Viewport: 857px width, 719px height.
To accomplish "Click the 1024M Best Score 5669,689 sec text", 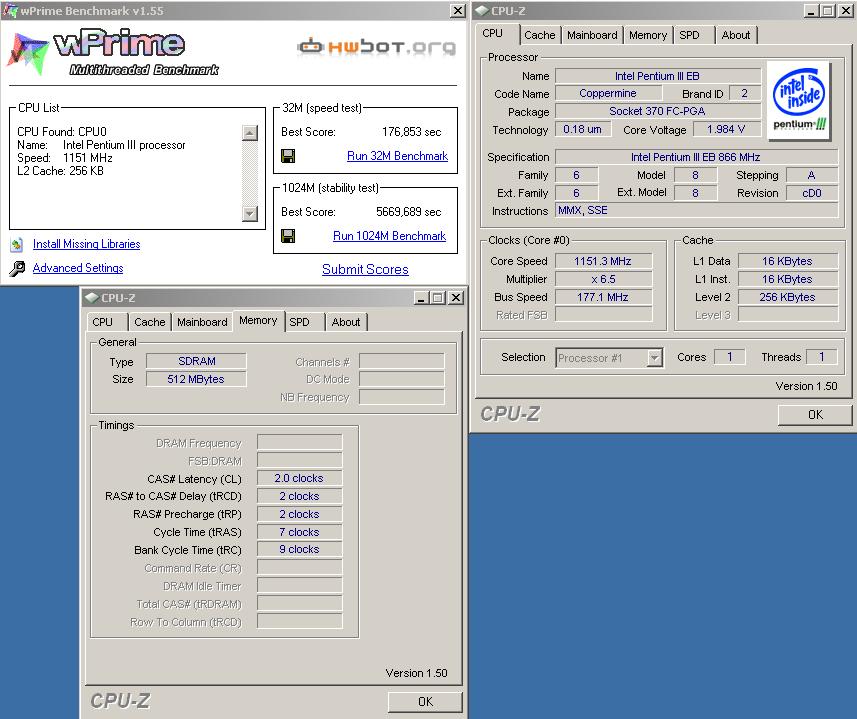I will point(408,211).
